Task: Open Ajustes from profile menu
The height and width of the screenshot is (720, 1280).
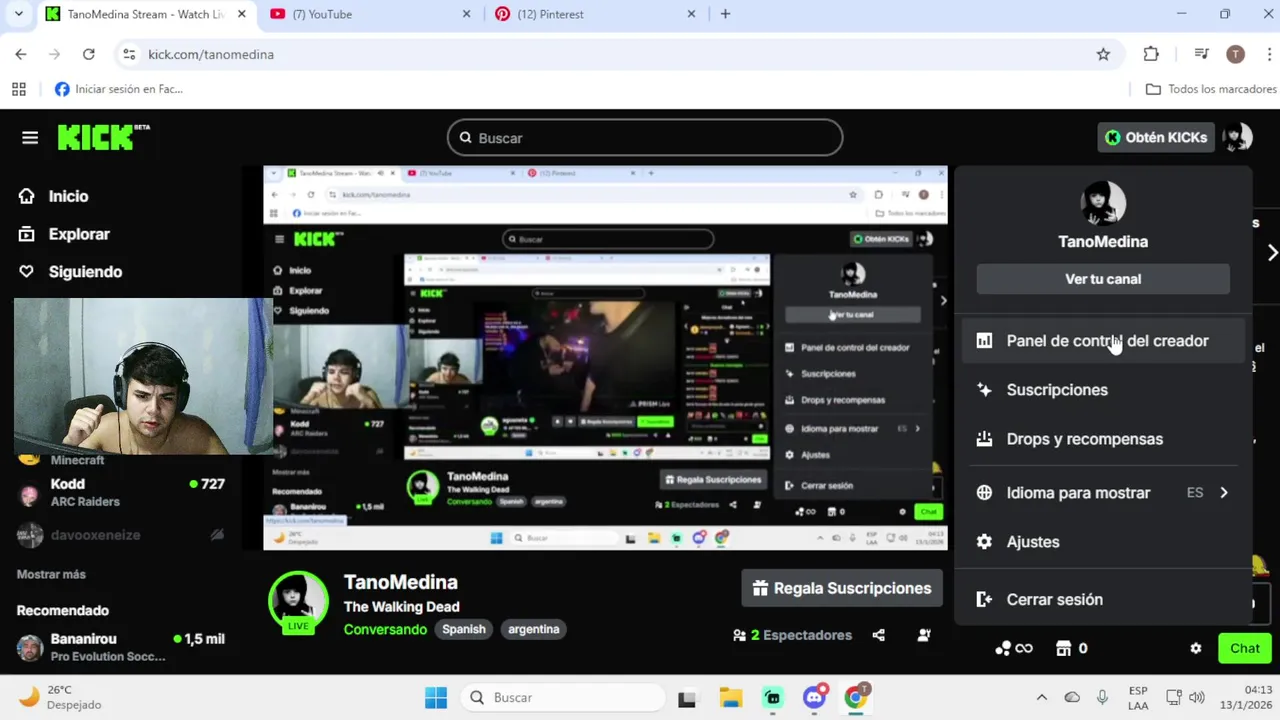Action: (1103, 542)
